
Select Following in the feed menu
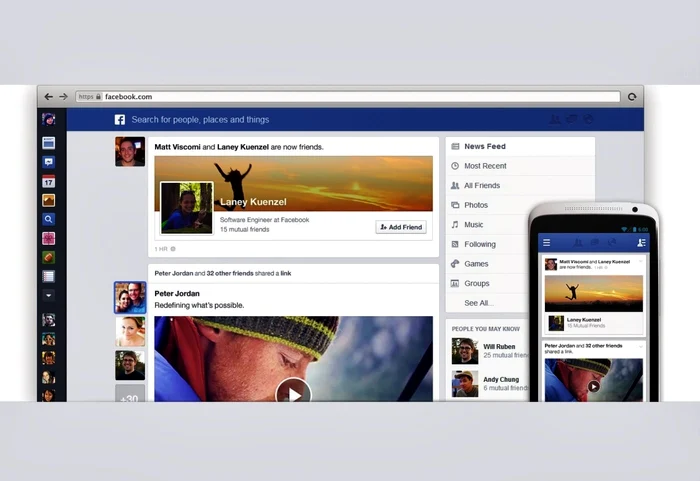pos(488,244)
